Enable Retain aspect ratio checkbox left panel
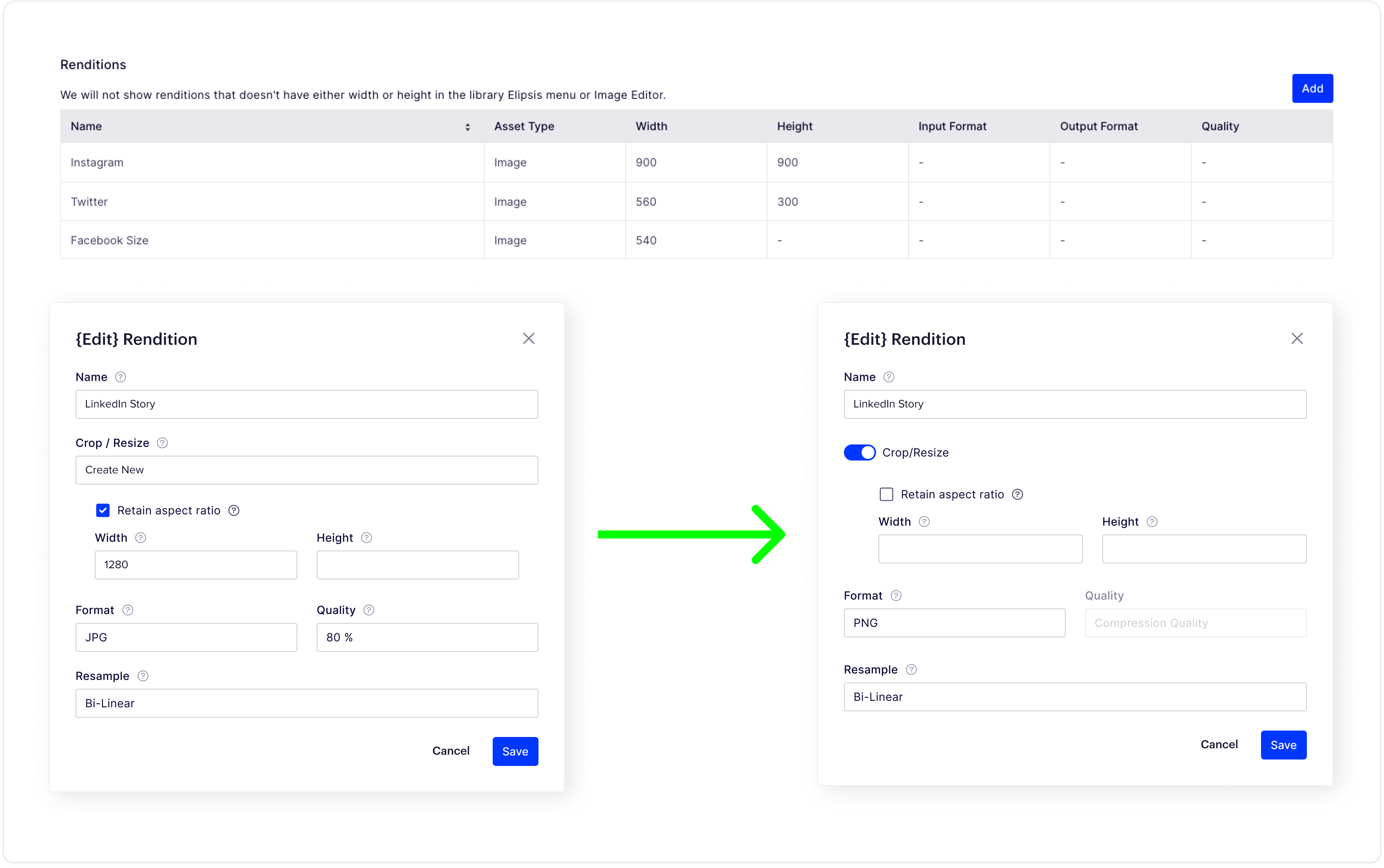 point(102,510)
